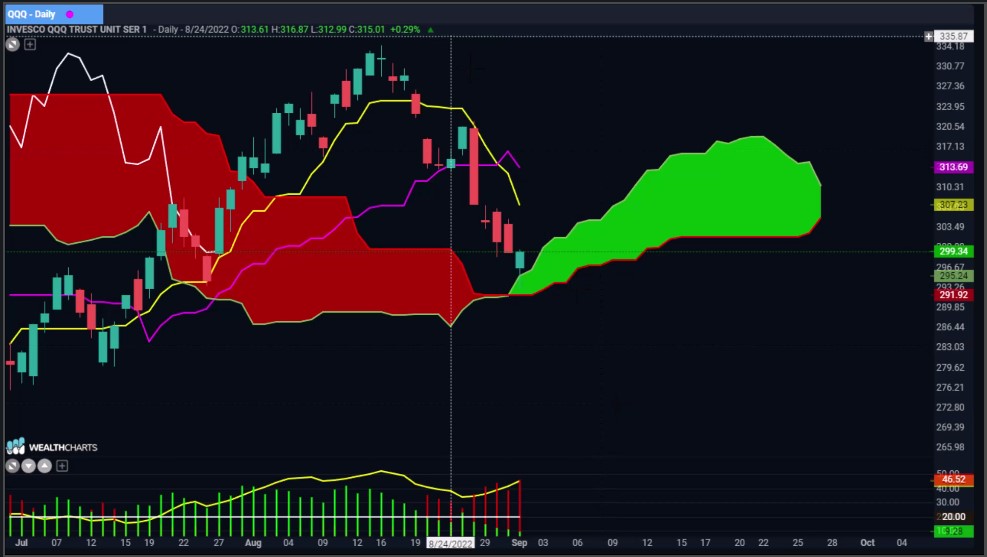987x557 pixels.
Task: Click crosshair plus icon at price axis
Action: click(x=928, y=37)
